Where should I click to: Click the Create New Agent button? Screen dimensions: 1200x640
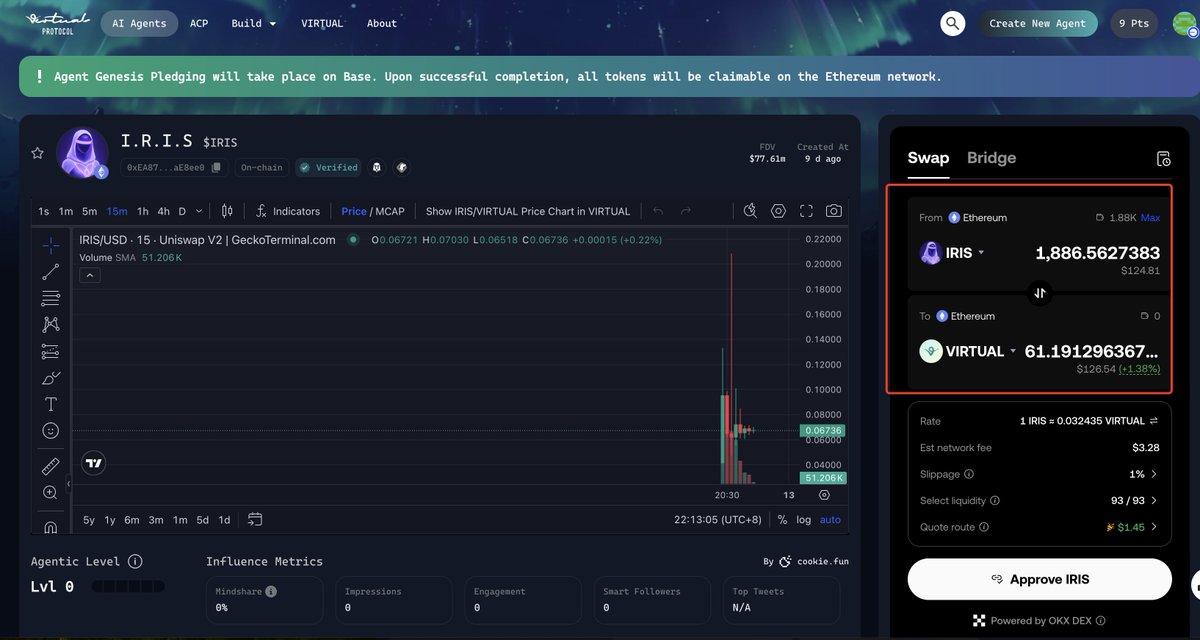pos(1037,23)
